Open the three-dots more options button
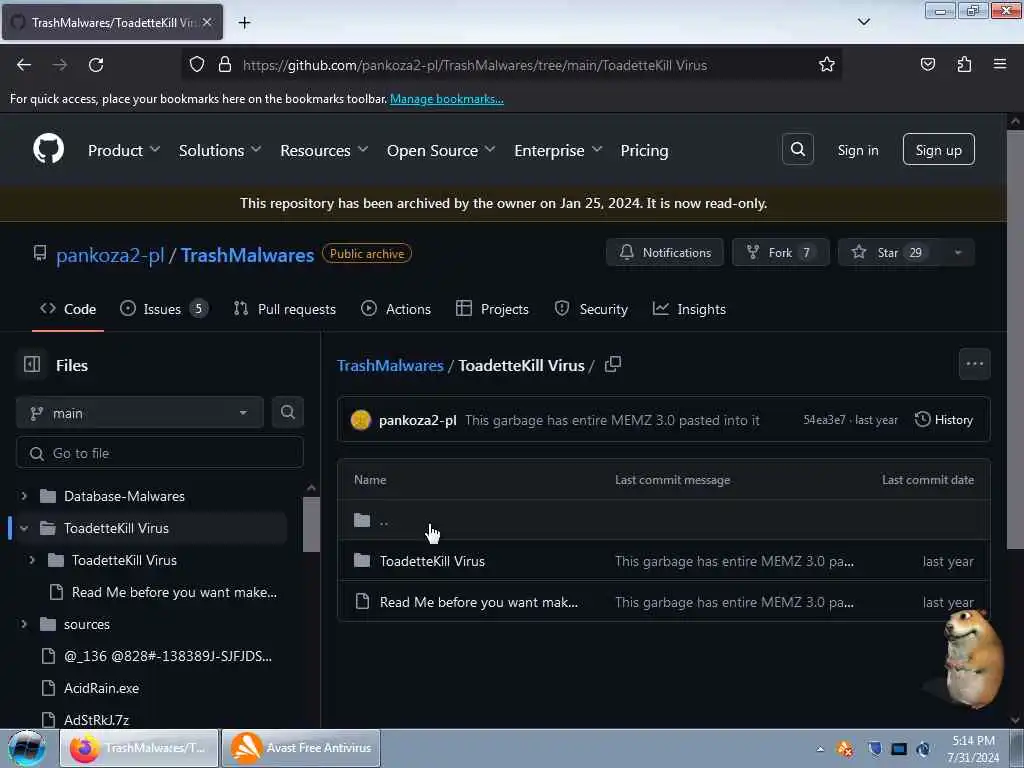This screenshot has height=768, width=1024. [x=974, y=364]
